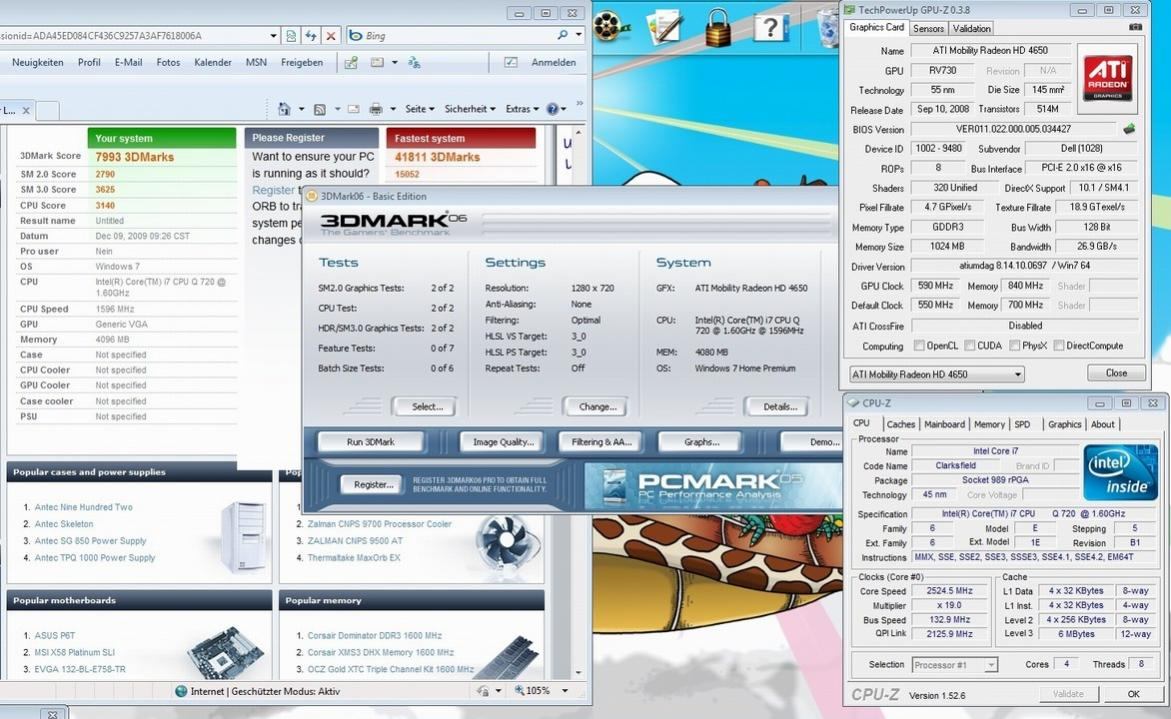Viewport: 1171px width, 719px height.
Task: Click the Graphs... button in 3DMark06
Action: (x=701, y=442)
